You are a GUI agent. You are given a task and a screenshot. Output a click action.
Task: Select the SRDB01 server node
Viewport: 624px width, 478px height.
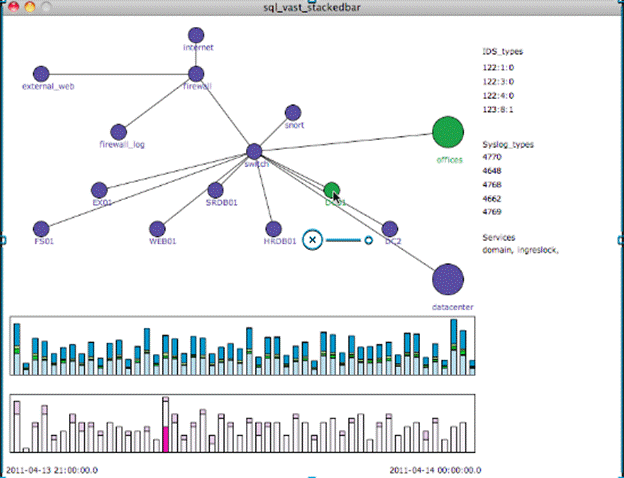215,190
